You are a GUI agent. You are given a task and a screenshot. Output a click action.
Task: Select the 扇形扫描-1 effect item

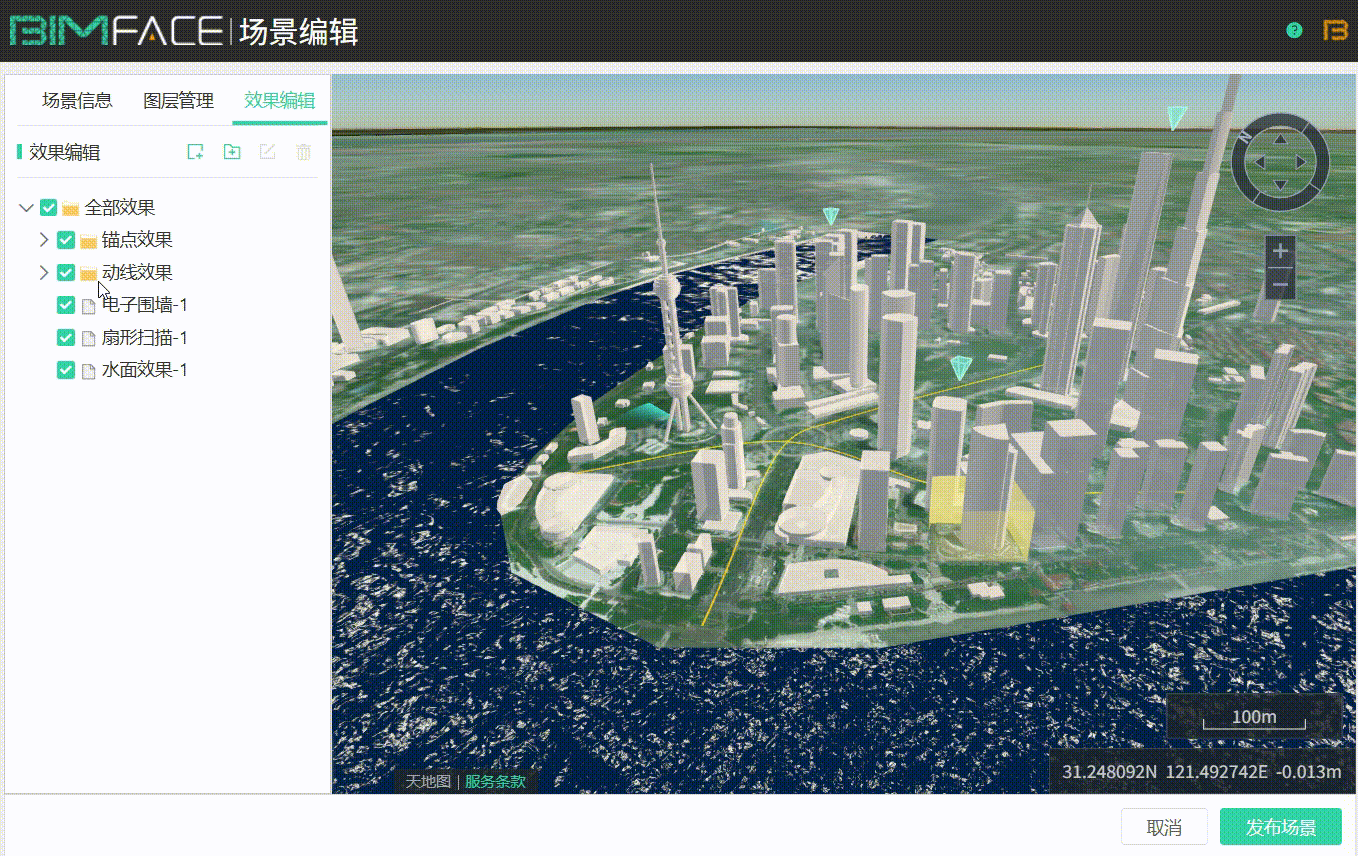[144, 338]
